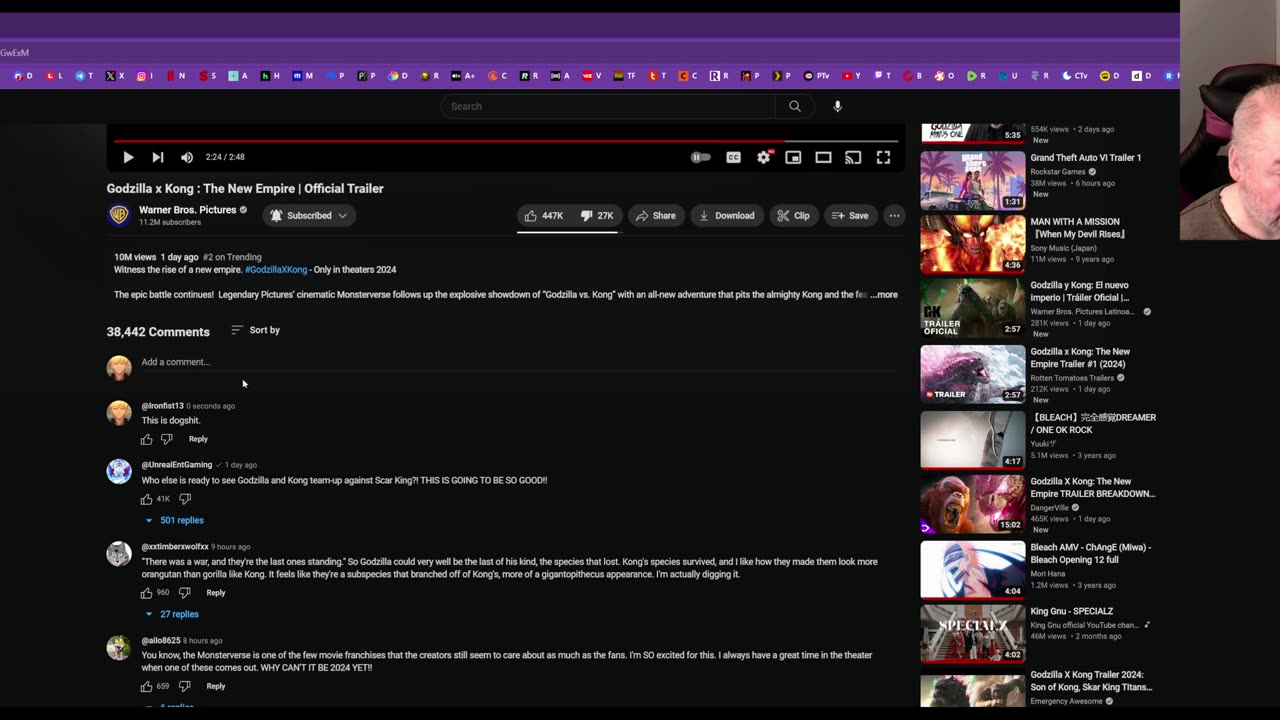Reply to @xxtimberxwolfxx's comment
This screenshot has height=720, width=1280.
pyautogui.click(x=216, y=593)
